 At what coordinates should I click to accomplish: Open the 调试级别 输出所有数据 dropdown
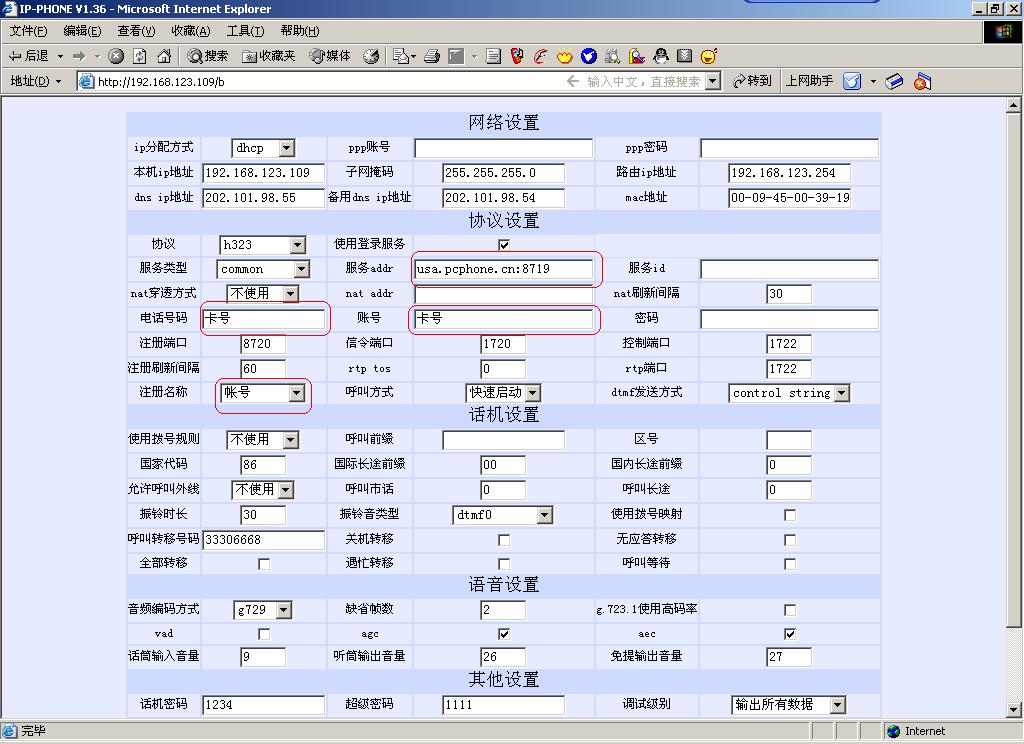pos(788,705)
